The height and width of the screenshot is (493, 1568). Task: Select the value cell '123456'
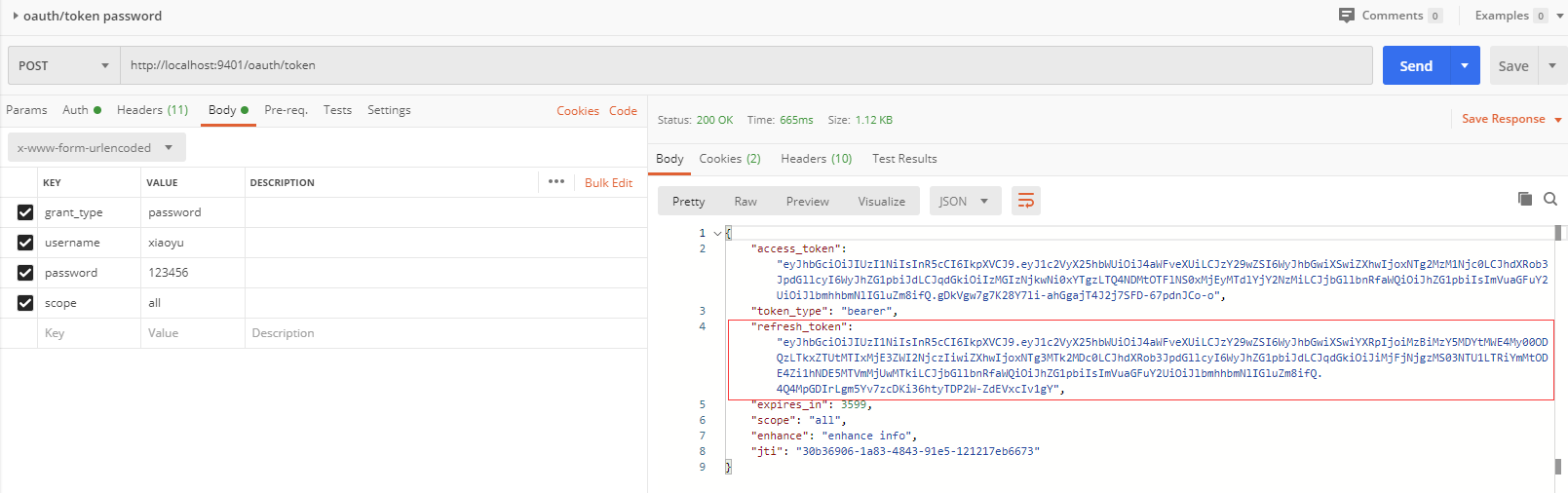coord(193,273)
